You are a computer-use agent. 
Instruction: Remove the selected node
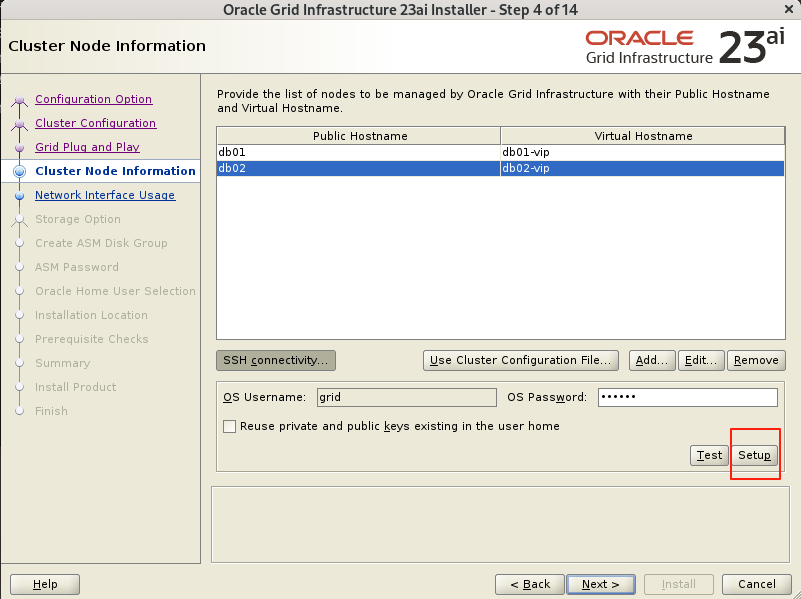756,360
